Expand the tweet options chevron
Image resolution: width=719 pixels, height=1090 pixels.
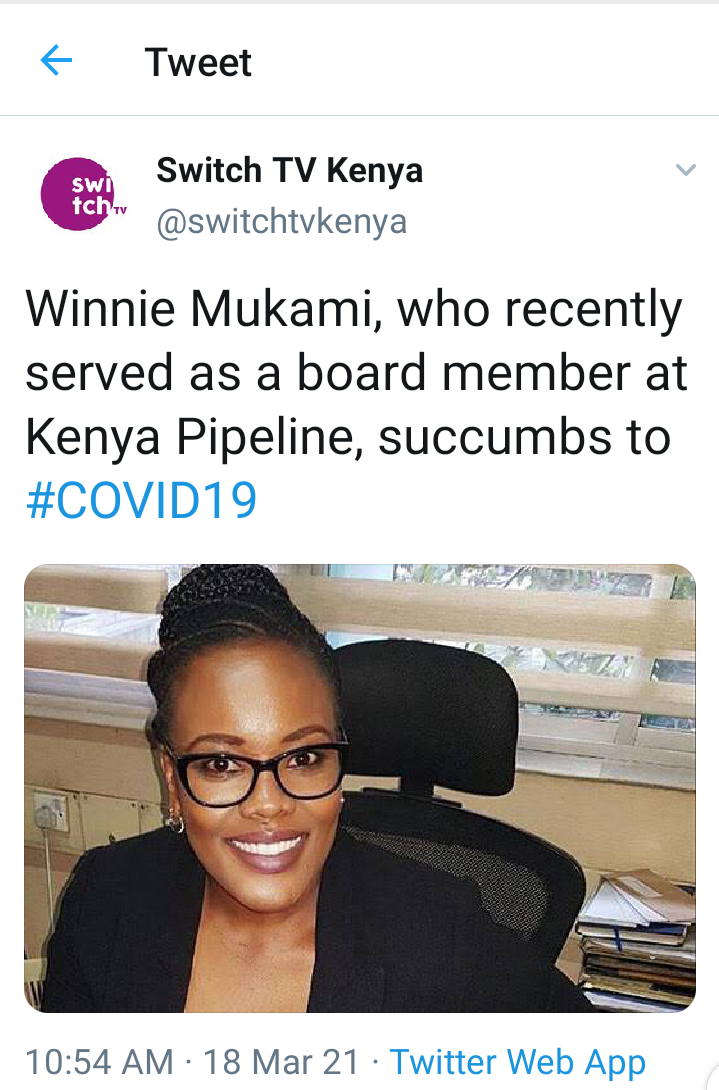point(685,171)
